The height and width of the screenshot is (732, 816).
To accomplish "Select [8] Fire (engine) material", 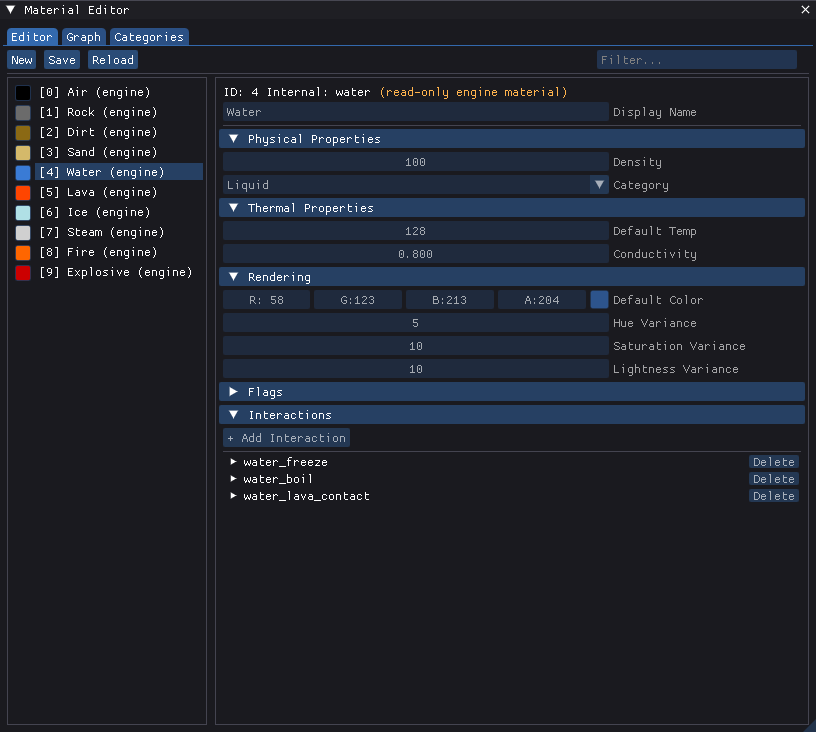I will pos(119,252).
